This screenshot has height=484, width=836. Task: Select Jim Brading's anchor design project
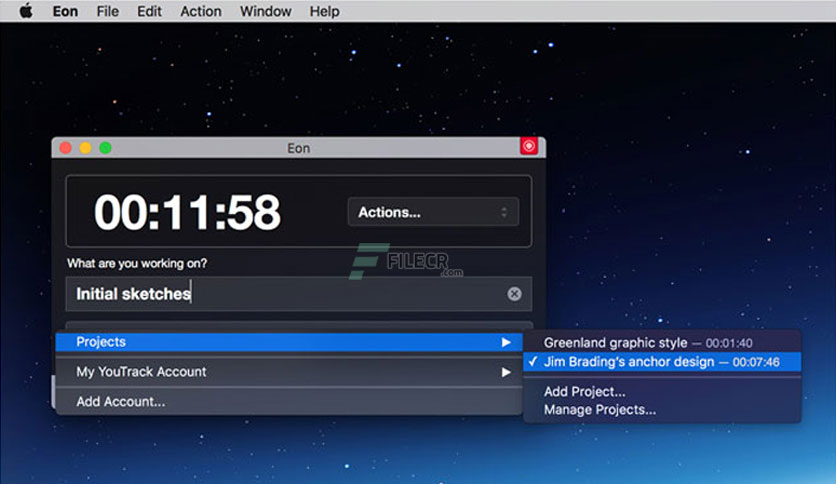click(662, 362)
